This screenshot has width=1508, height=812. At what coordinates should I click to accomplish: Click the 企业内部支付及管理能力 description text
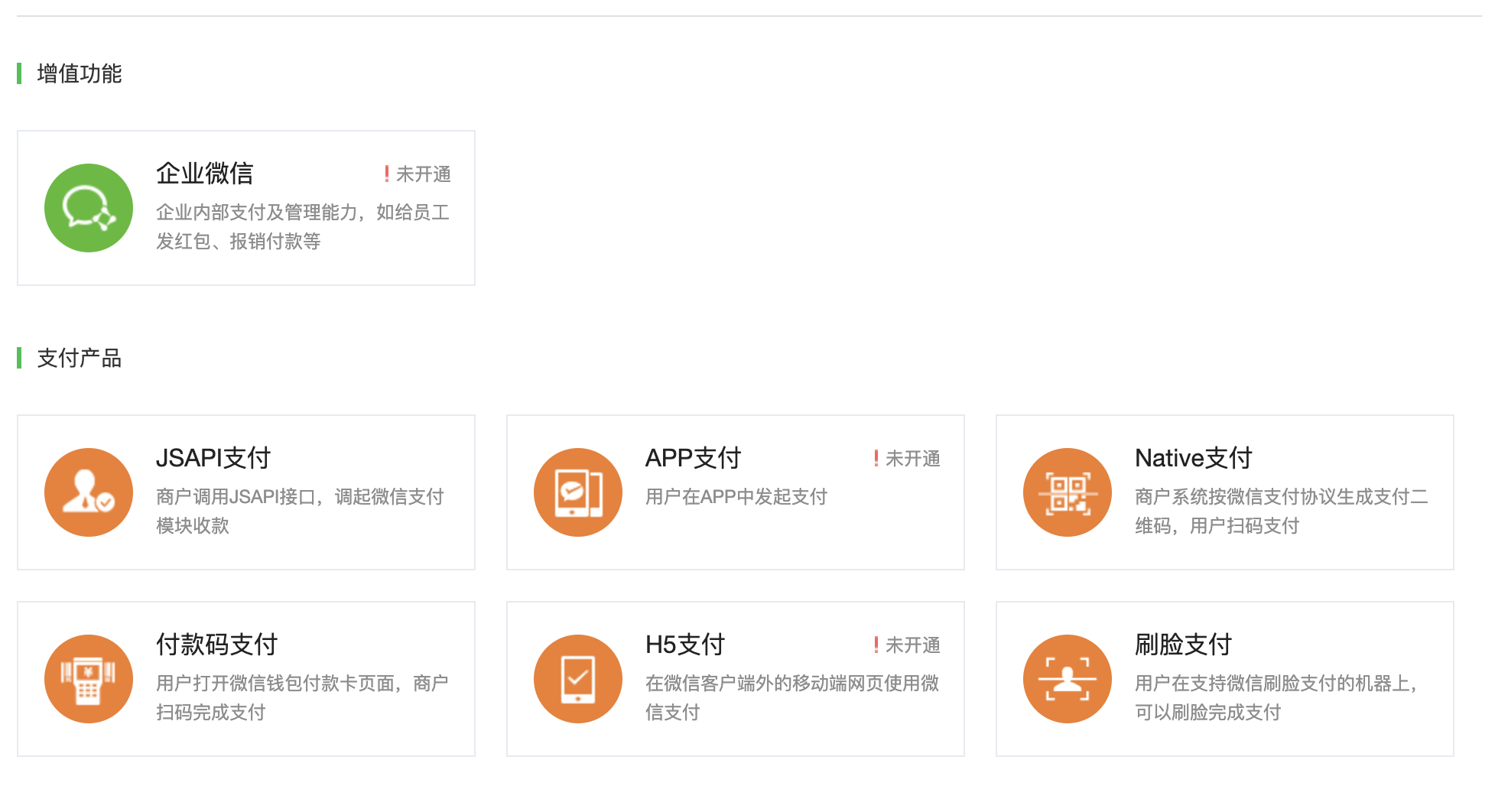pyautogui.click(x=303, y=227)
